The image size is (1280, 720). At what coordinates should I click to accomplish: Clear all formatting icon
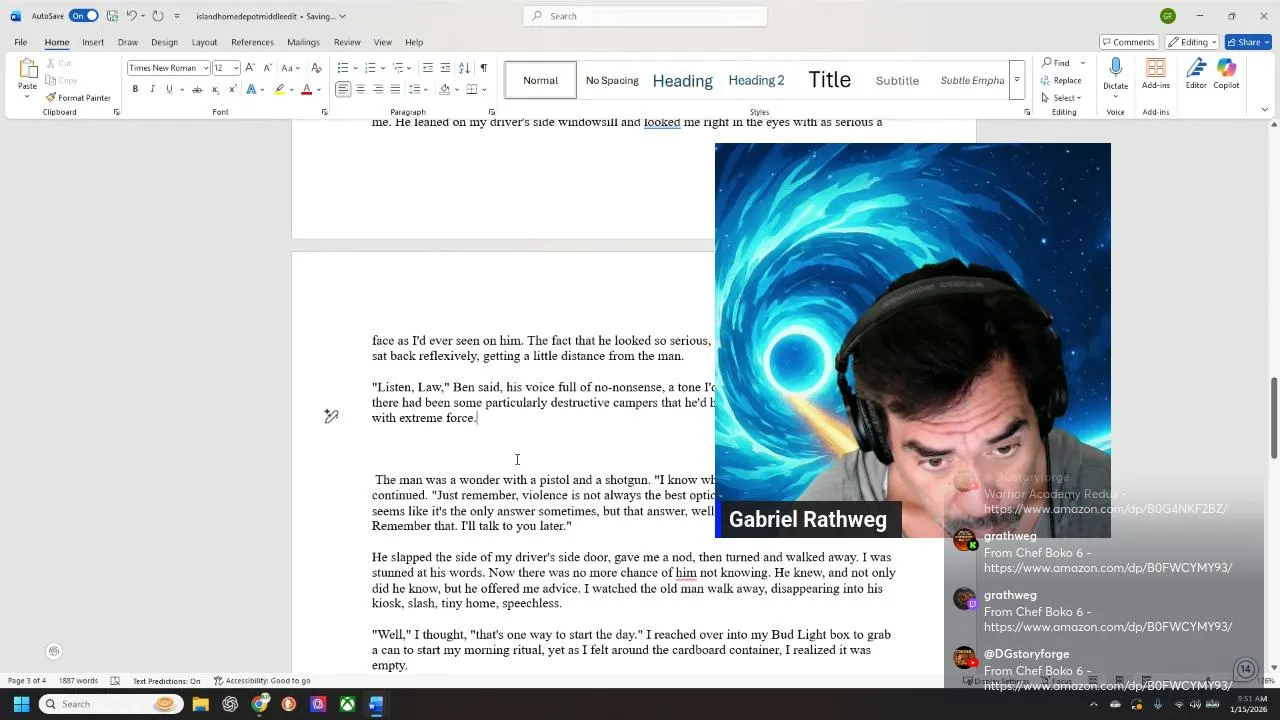pyautogui.click(x=316, y=68)
